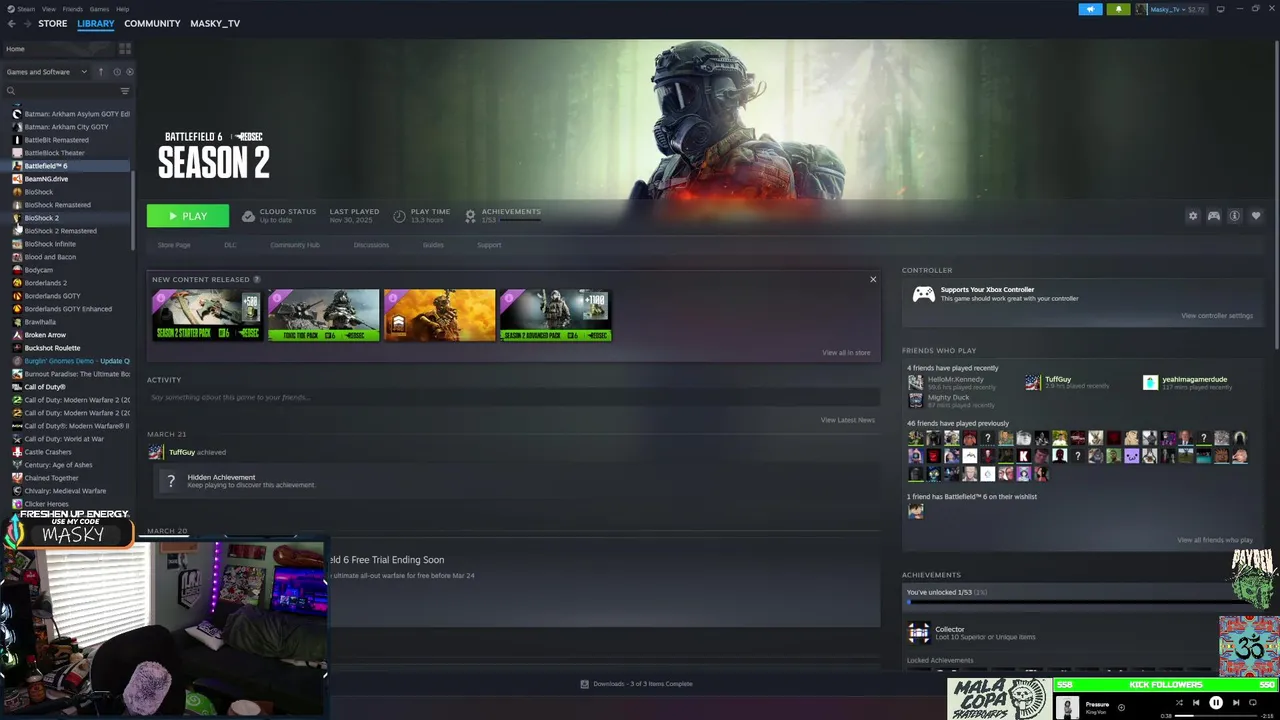Click the sort order arrow icon
Screen dimensions: 1280x720
(101, 72)
